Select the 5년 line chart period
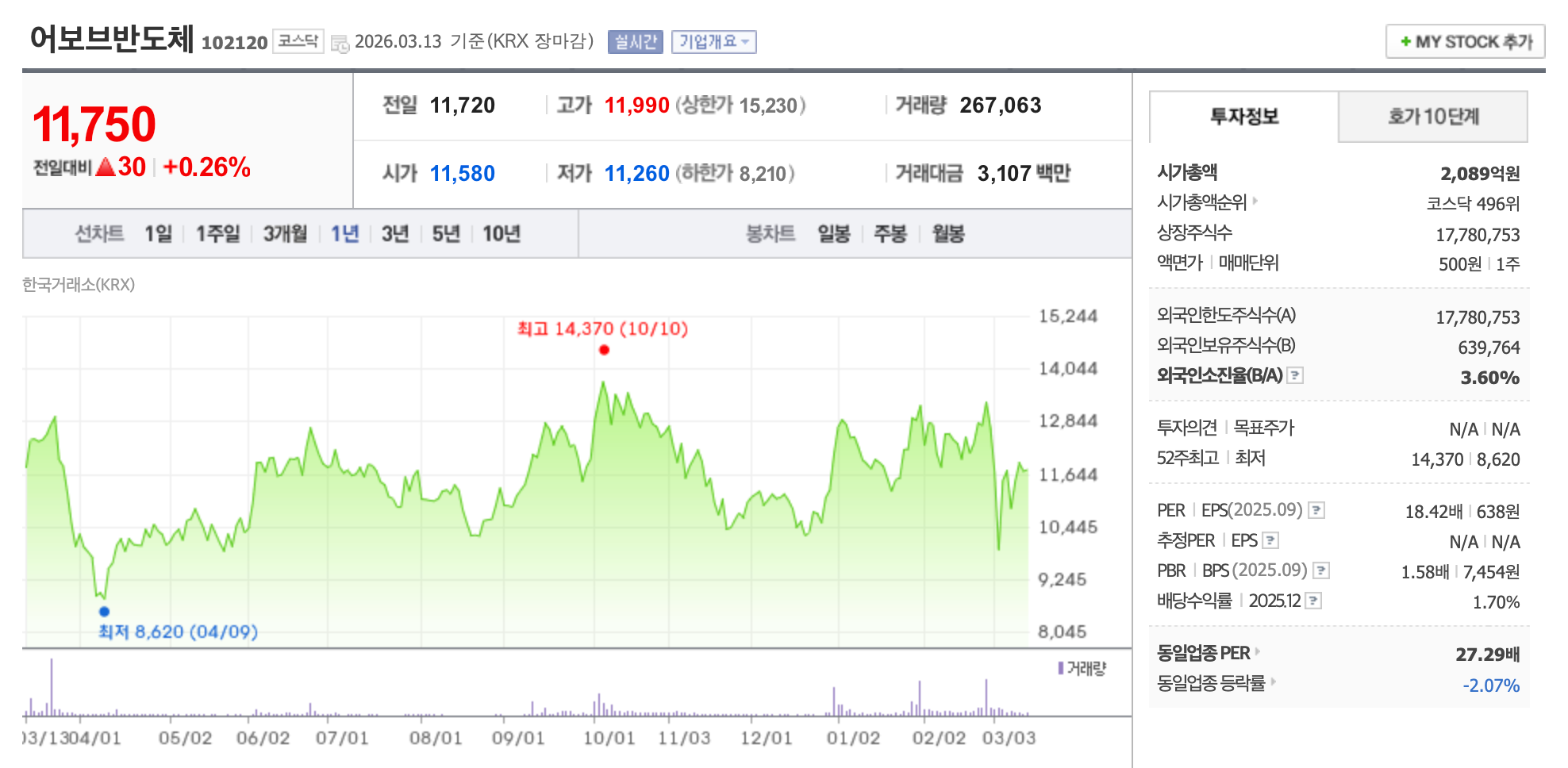 (x=445, y=234)
